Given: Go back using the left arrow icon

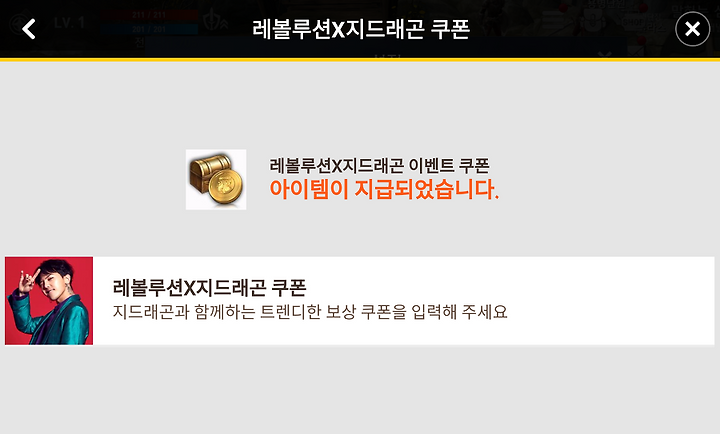Looking at the screenshot, I should pyautogui.click(x=29, y=29).
